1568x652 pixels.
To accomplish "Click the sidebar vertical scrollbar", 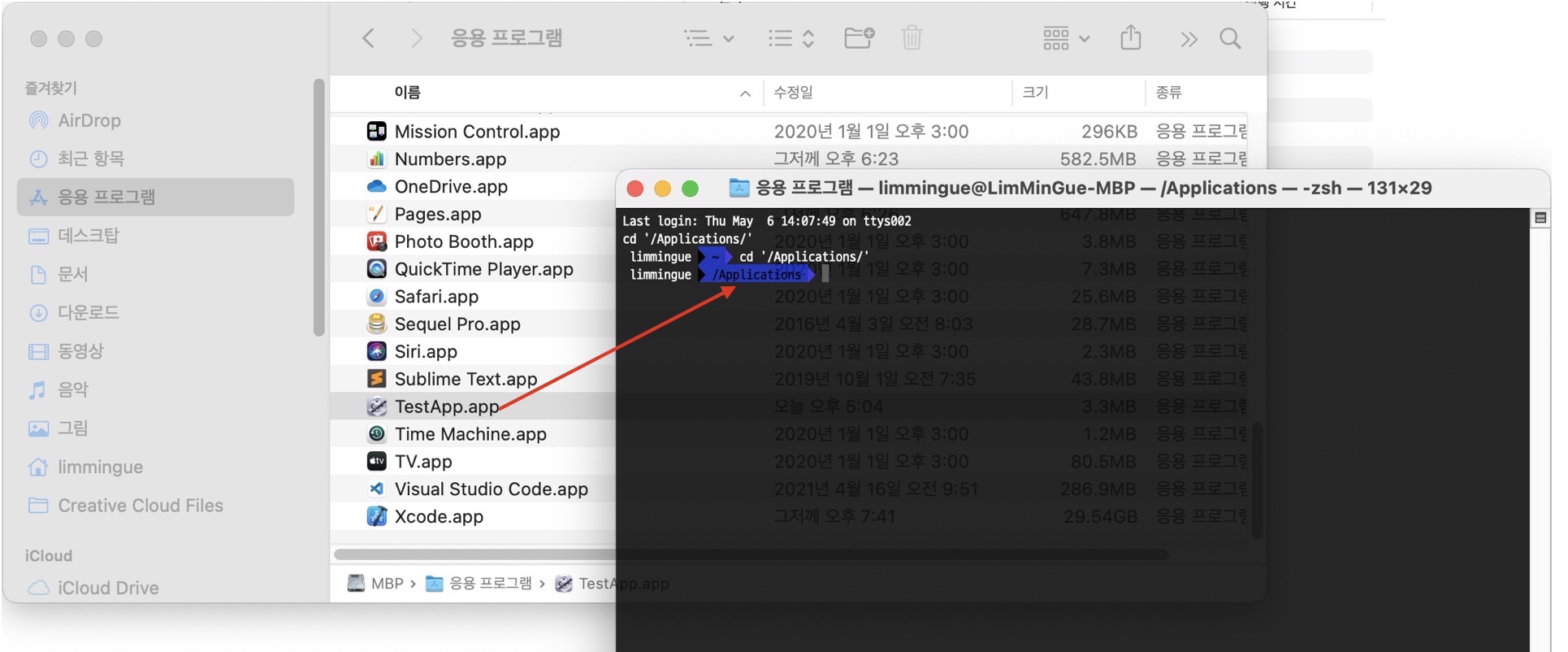I will point(318,207).
